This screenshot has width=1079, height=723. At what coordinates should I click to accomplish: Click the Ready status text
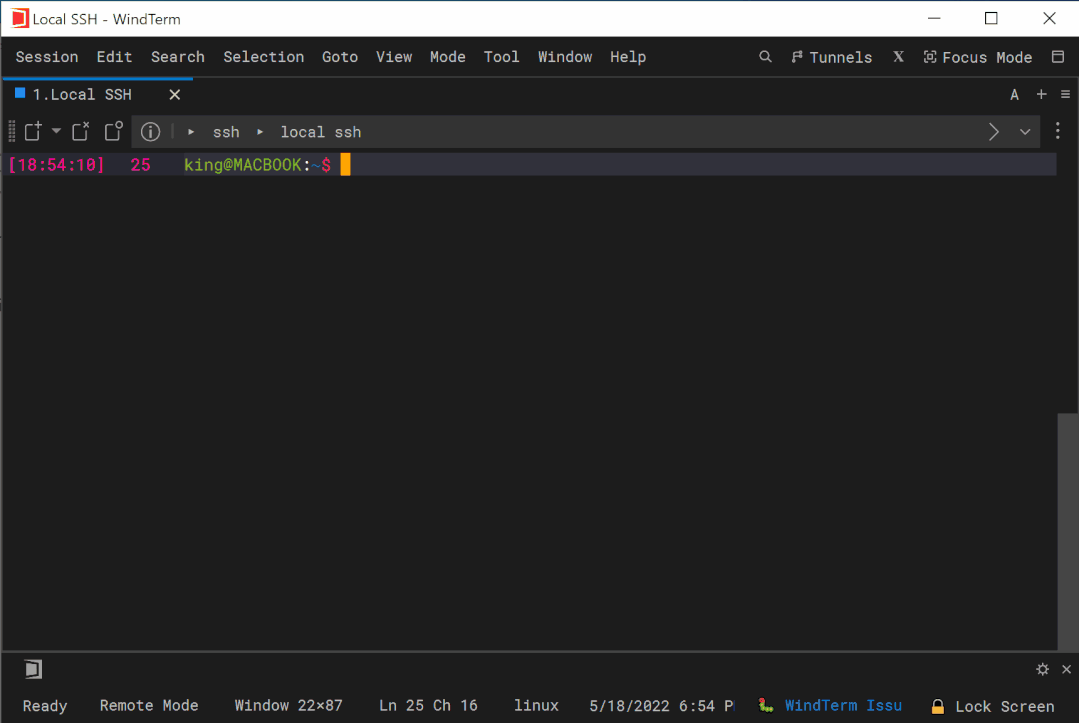coord(45,706)
